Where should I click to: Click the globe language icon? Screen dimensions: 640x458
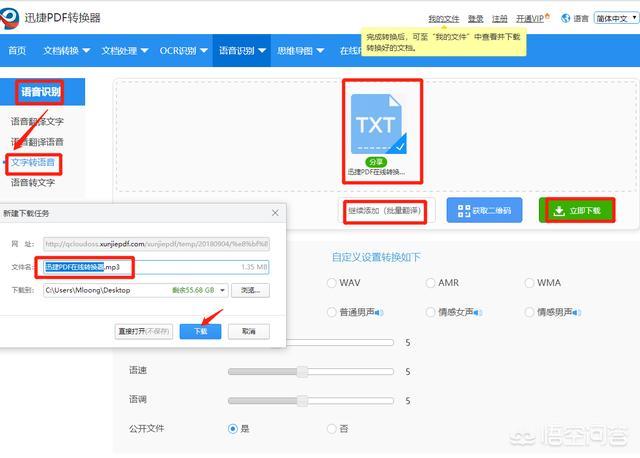(x=565, y=18)
